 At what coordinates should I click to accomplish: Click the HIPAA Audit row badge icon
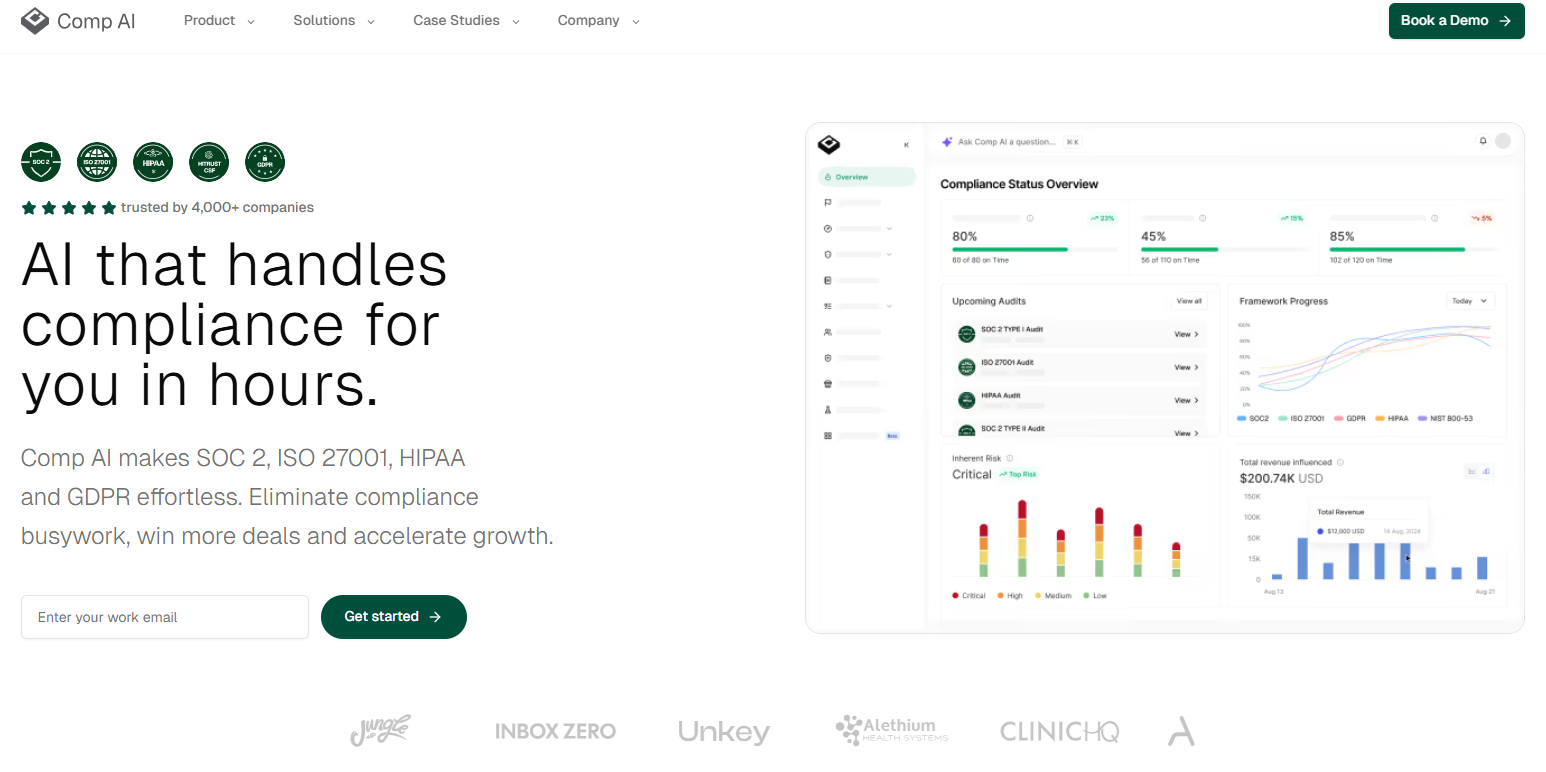click(x=966, y=400)
